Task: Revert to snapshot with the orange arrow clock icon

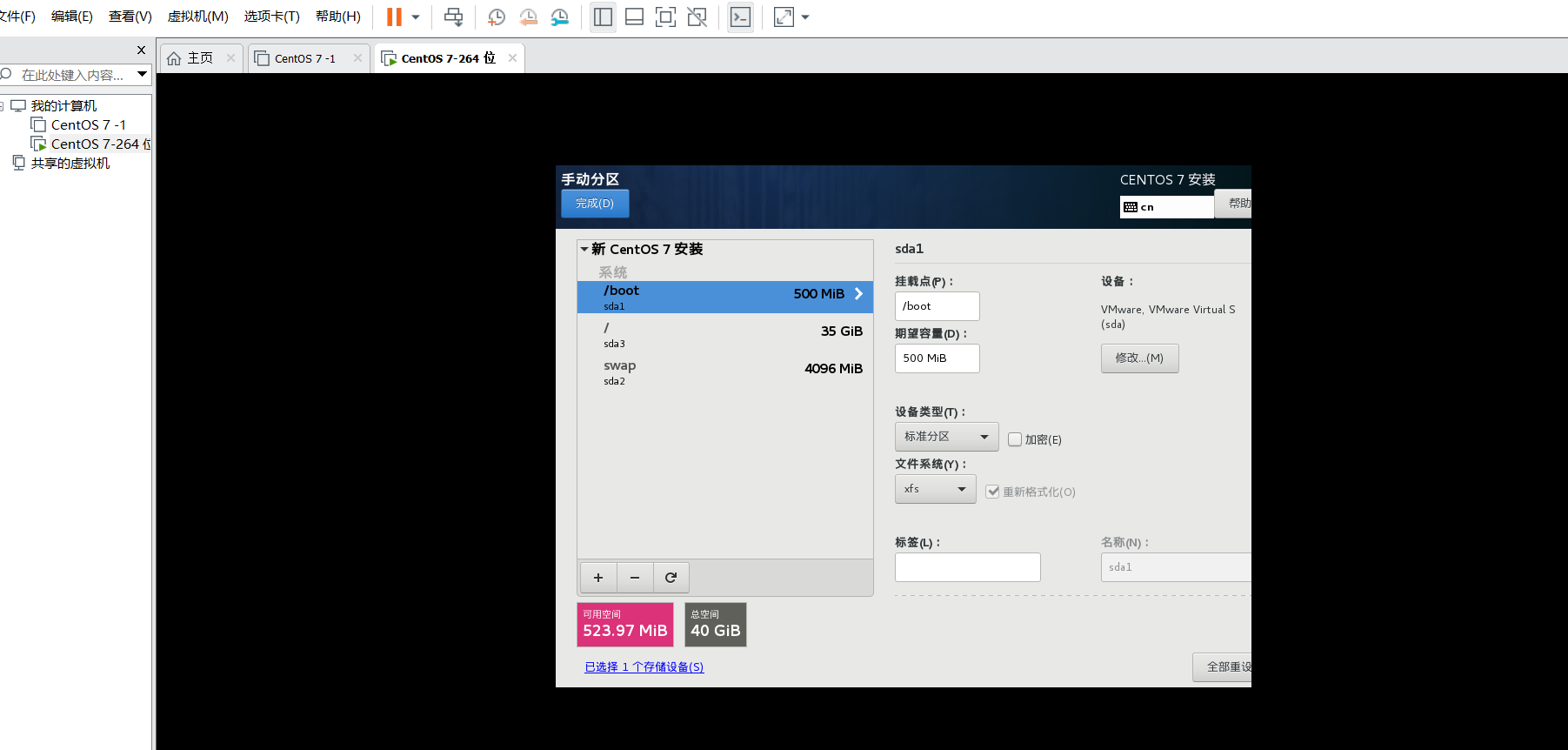Action: point(528,17)
